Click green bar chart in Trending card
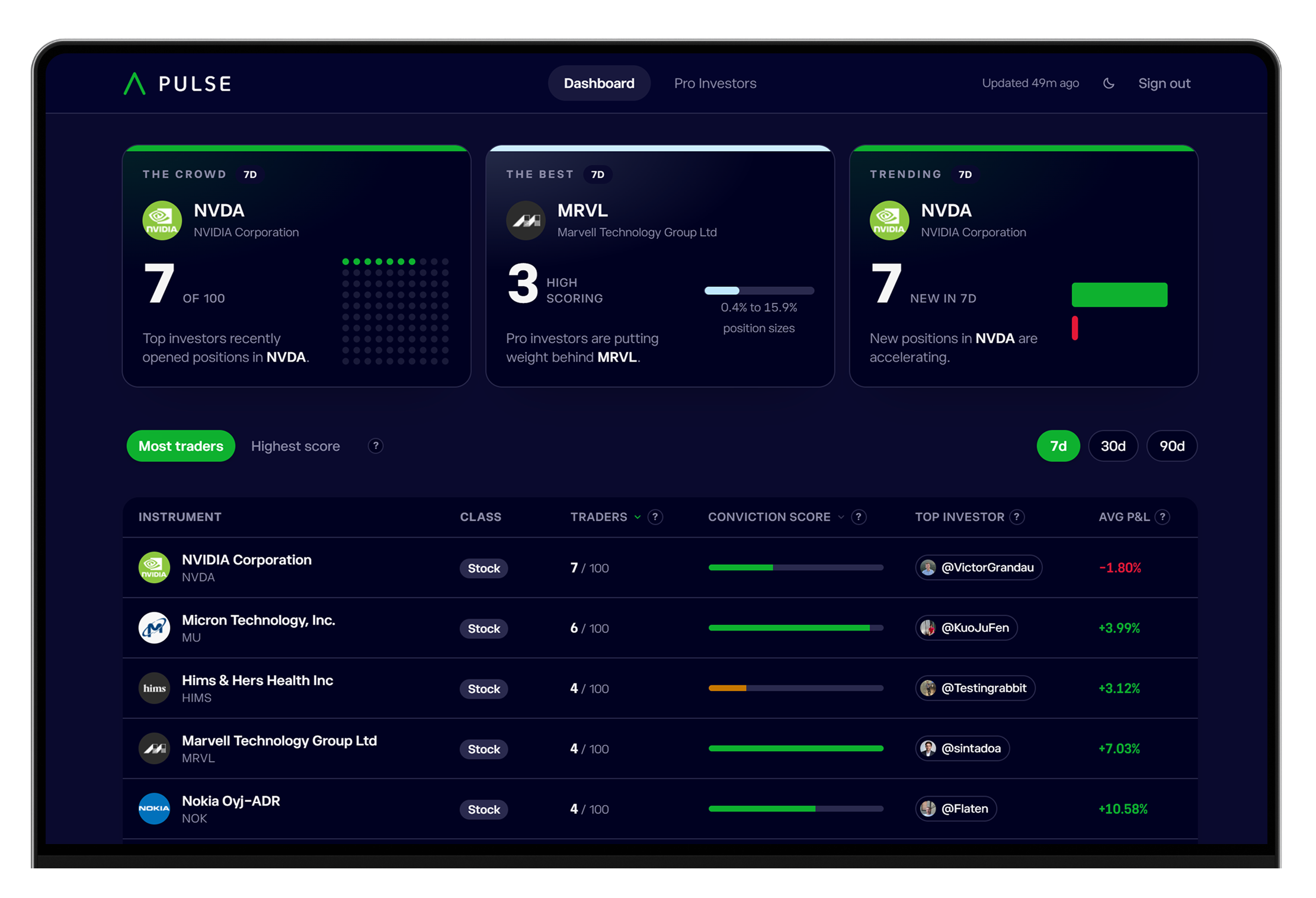1316x898 pixels. click(1119, 295)
